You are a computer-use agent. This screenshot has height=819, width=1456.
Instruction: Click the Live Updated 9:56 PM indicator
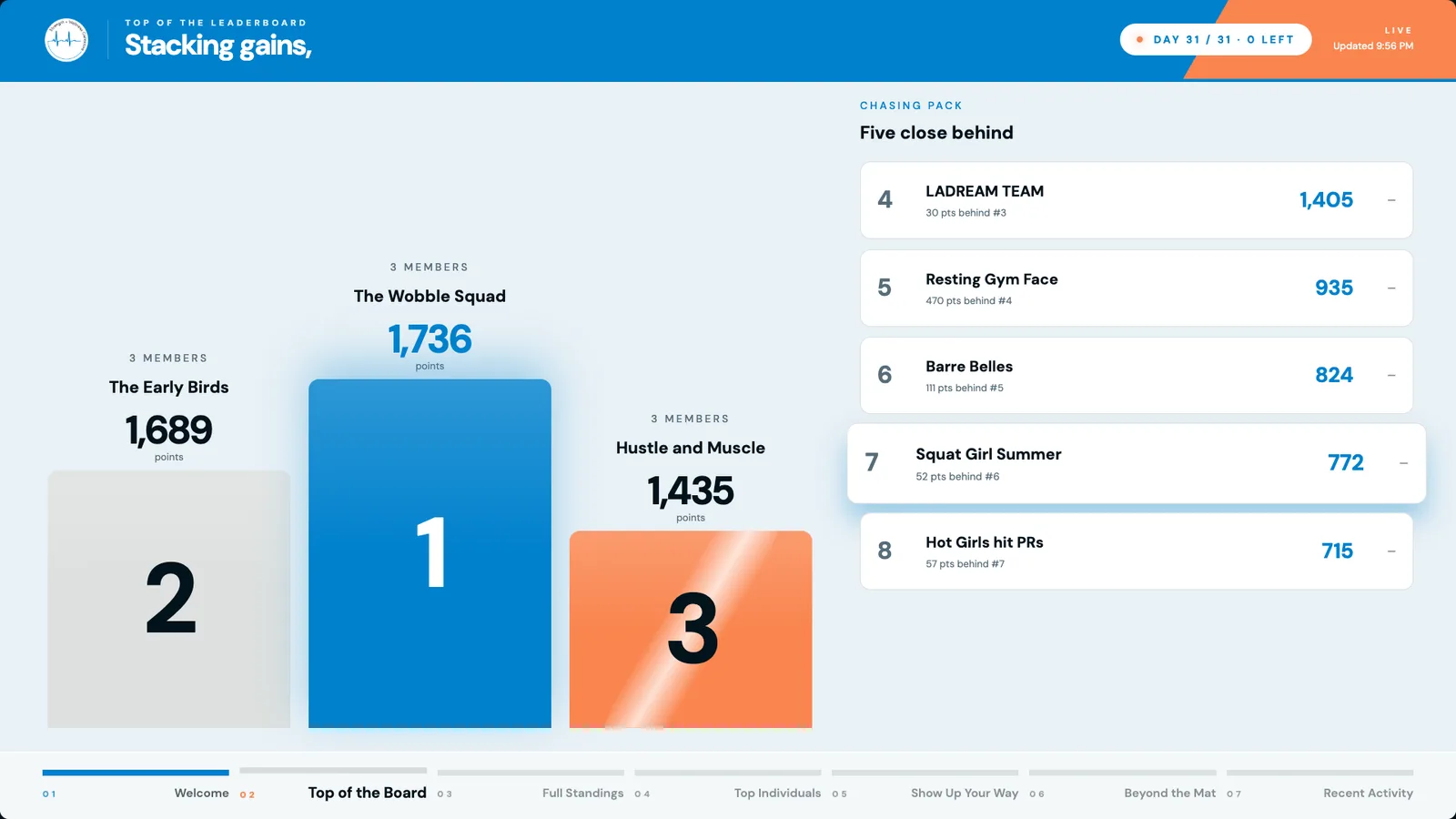pyautogui.click(x=1373, y=38)
